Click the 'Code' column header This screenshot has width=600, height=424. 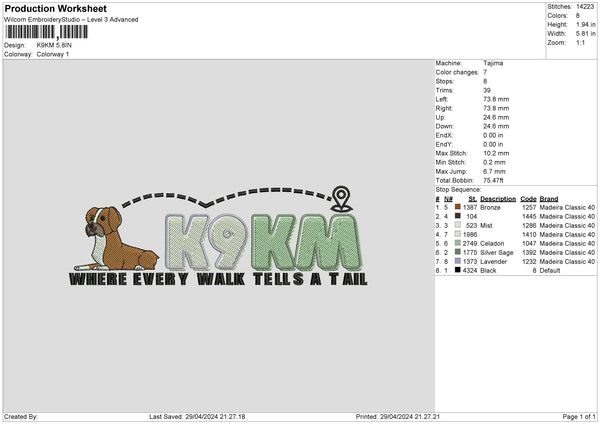[528, 199]
